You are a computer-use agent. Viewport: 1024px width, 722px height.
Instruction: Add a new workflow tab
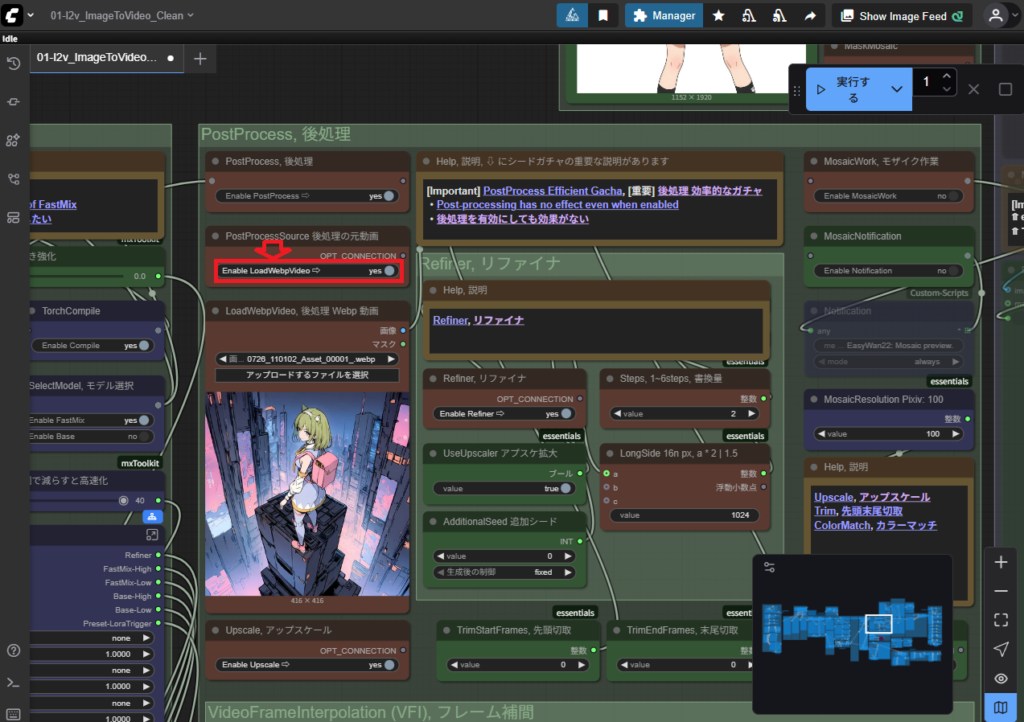200,59
